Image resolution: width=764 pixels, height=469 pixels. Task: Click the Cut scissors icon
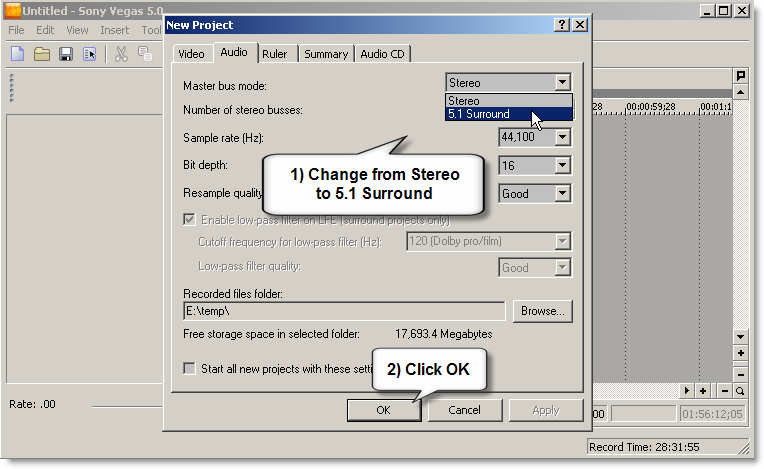pos(121,54)
